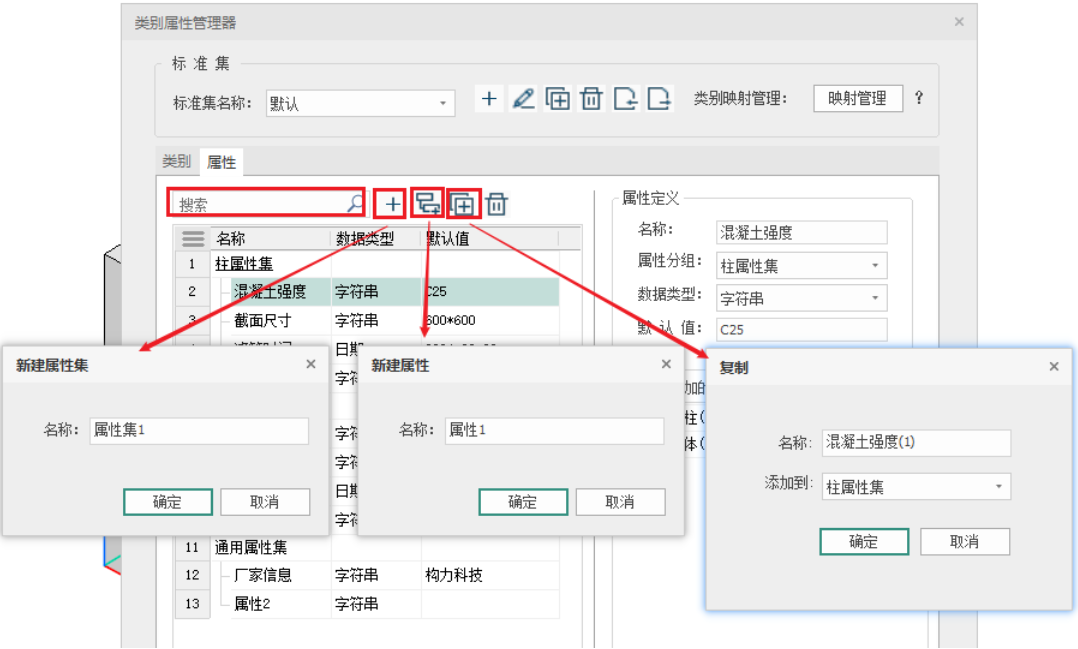Click the question mark help icon
Screen dimensions: 1078x649
click(x=919, y=98)
